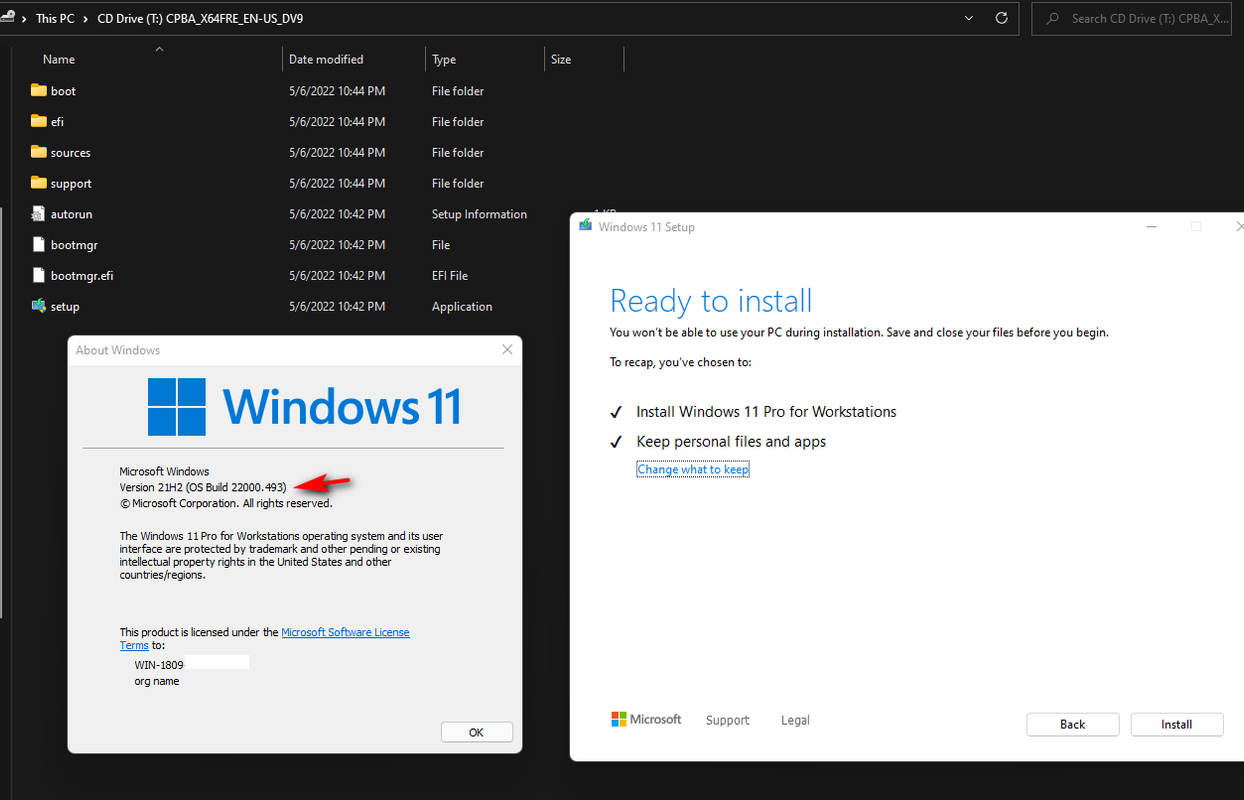Select the bootmgr.efi file icon

(x=39, y=275)
